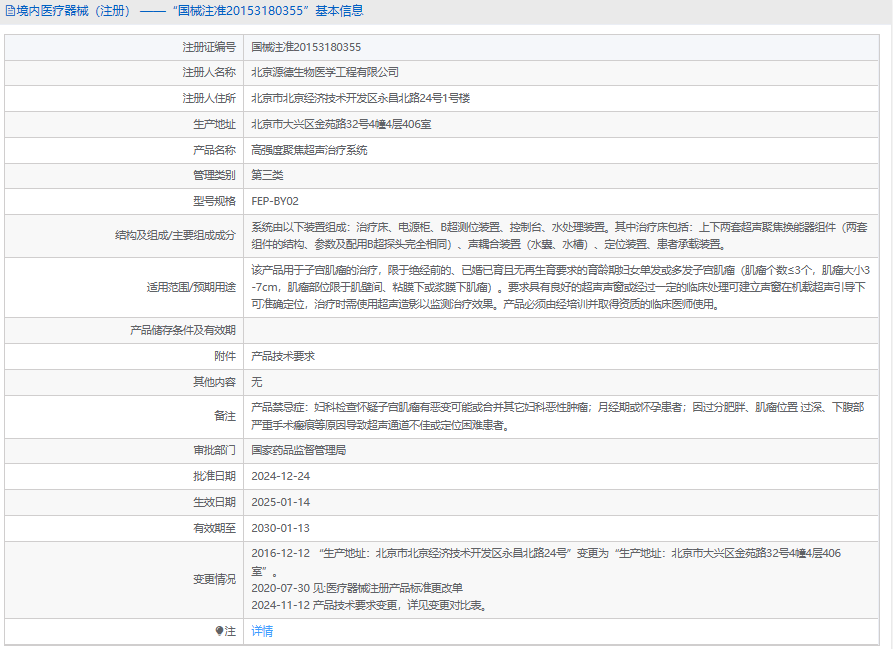Screen dimensions: 893x649
Task: Click the expiry date 2030-01-13
Action: (x=280, y=528)
